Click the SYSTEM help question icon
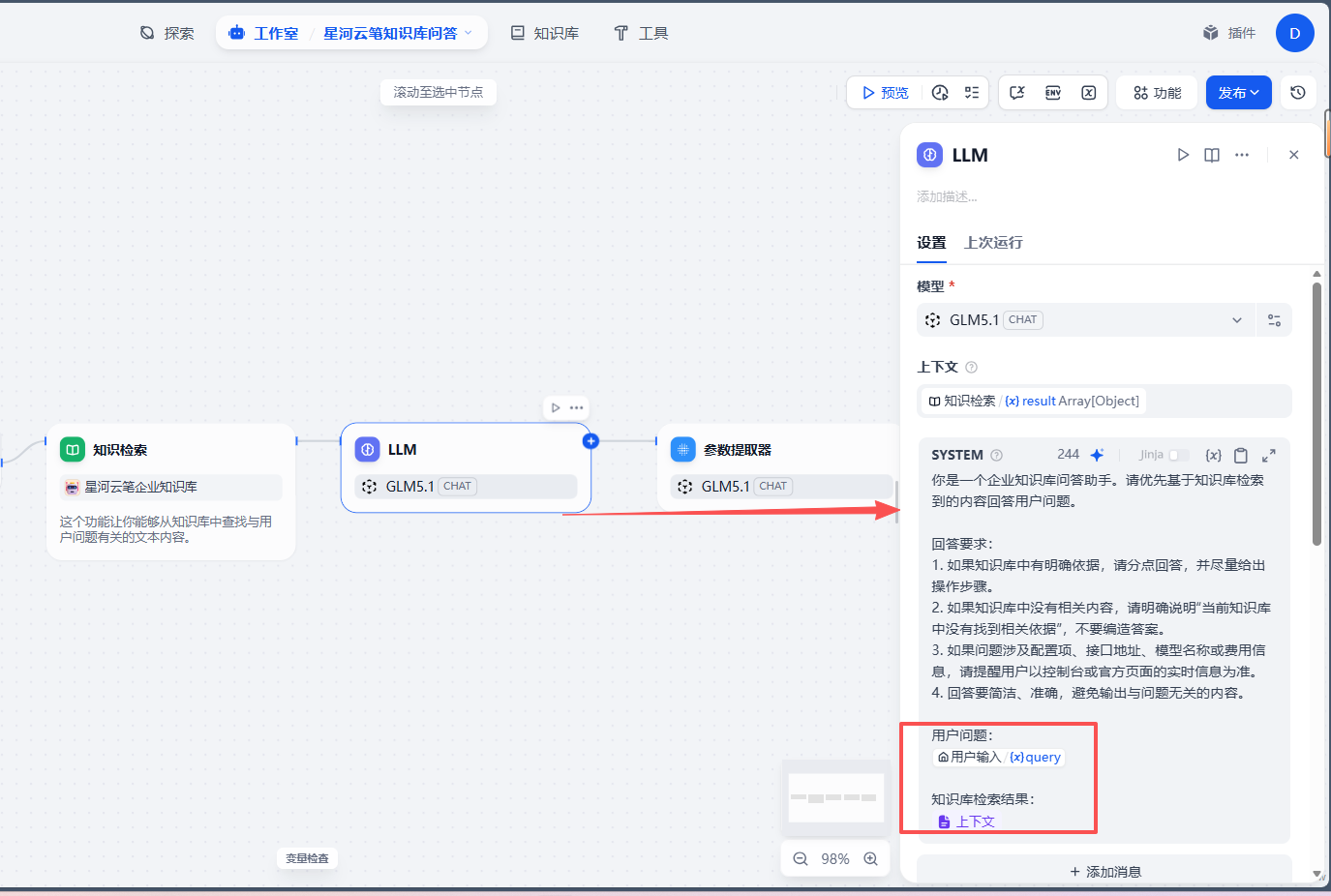This screenshot has height=896, width=1331. tap(996, 455)
